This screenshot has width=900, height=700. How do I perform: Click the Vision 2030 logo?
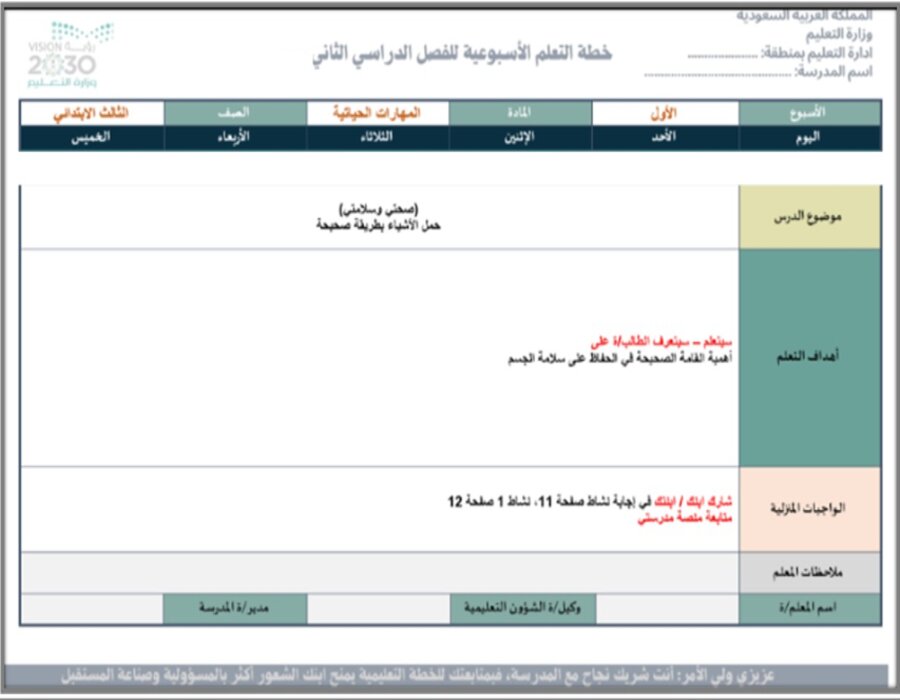coord(70,55)
